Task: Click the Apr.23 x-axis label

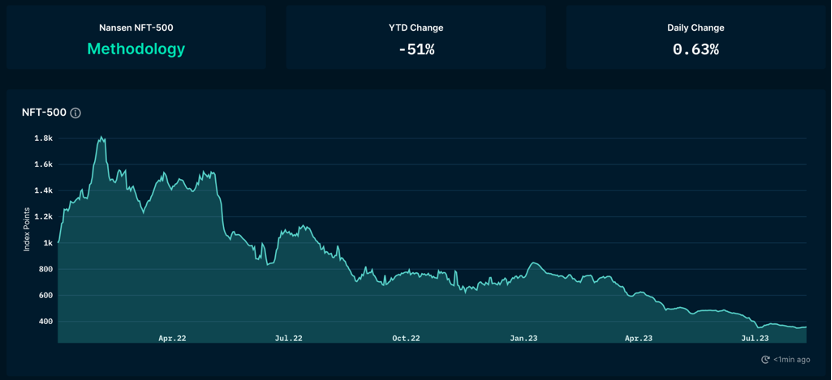Action: coord(639,338)
